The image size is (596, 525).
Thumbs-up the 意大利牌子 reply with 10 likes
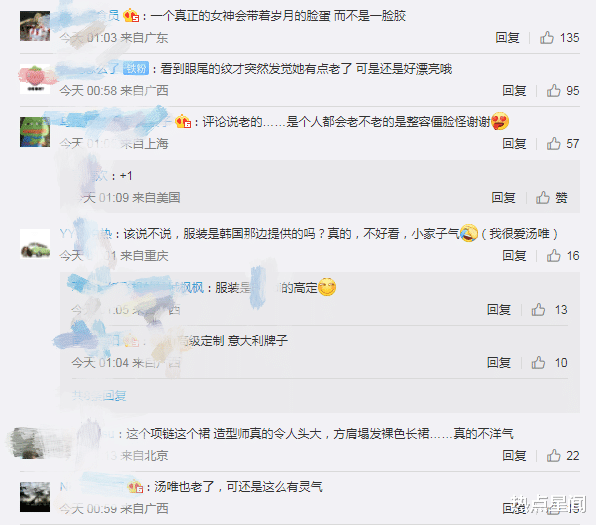coord(538,363)
